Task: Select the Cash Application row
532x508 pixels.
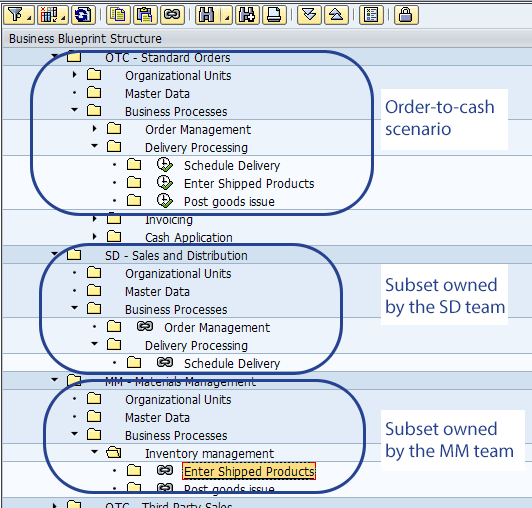Action: click(x=189, y=238)
